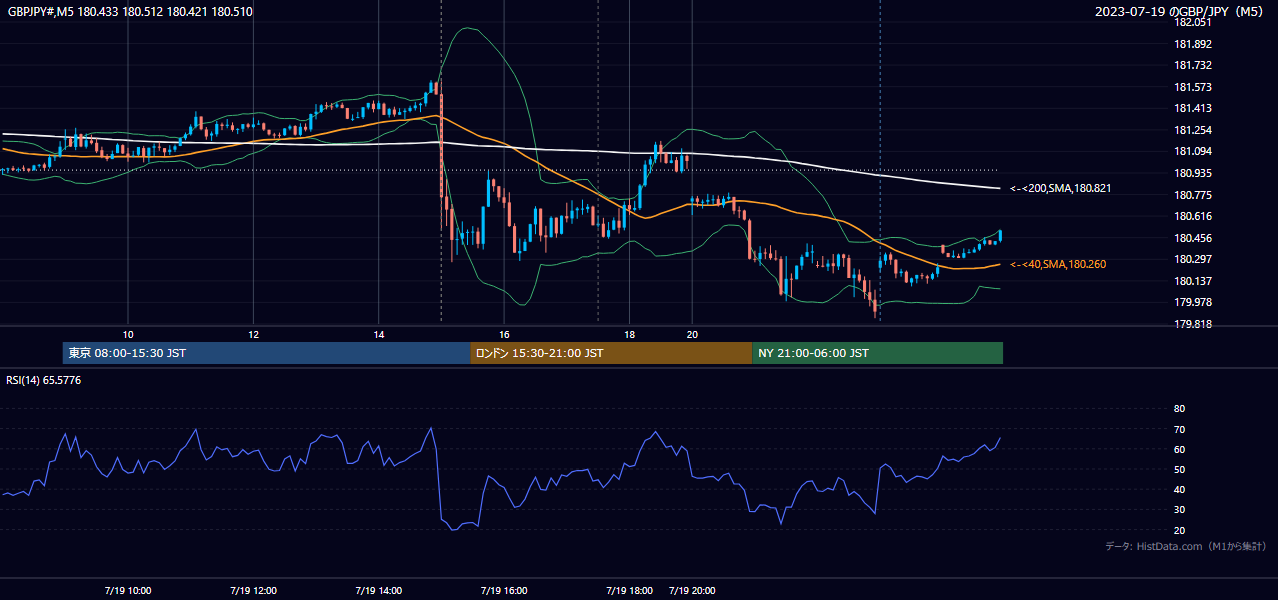Click the 182.051 price axis label

1194,22
